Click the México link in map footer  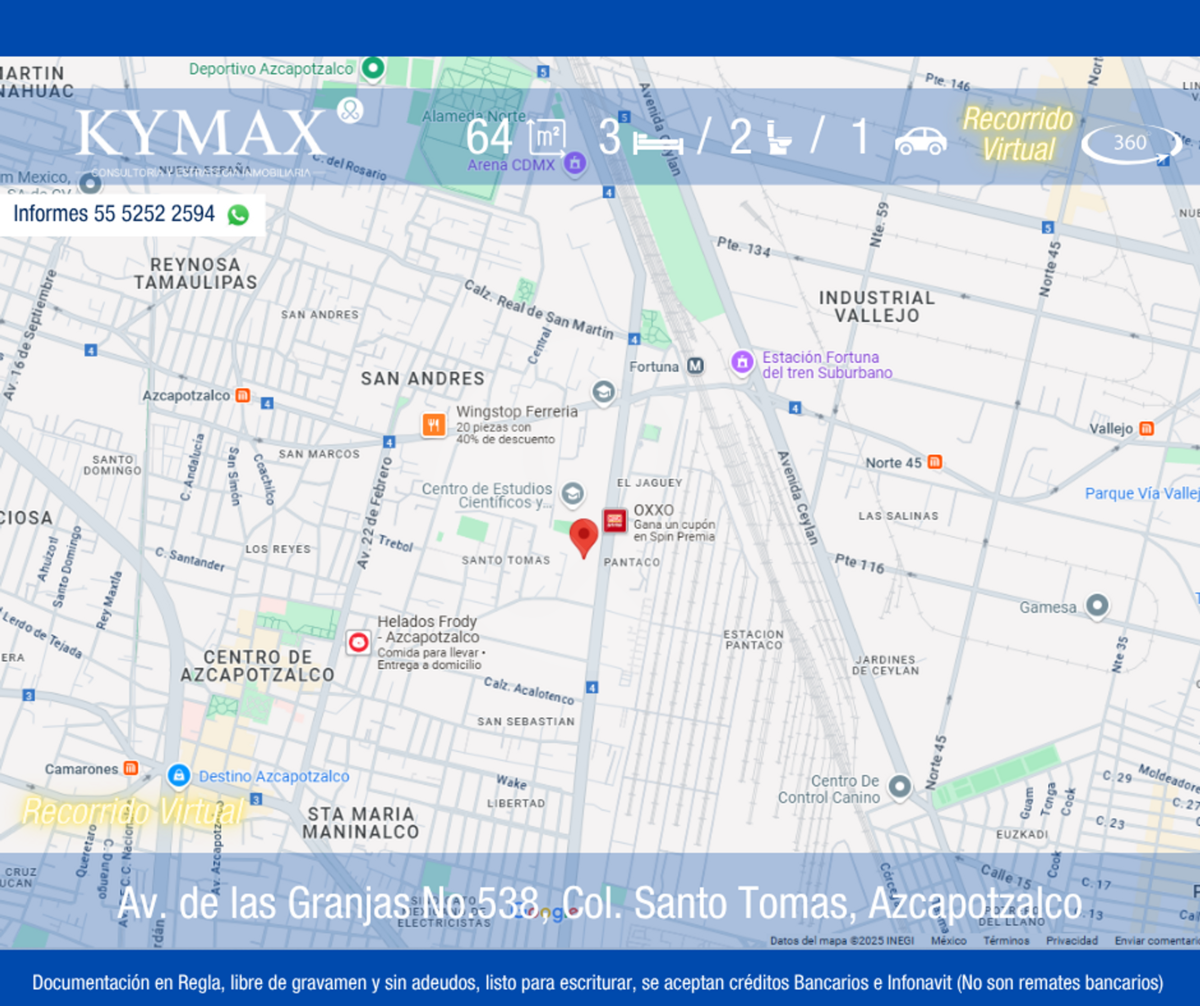pos(949,940)
